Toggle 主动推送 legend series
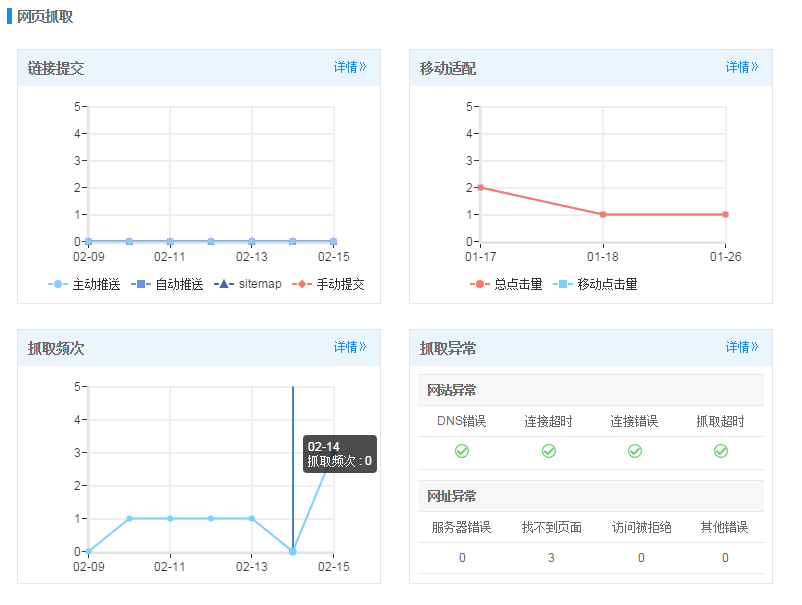The width and height of the screenshot is (802, 605). click(85, 284)
